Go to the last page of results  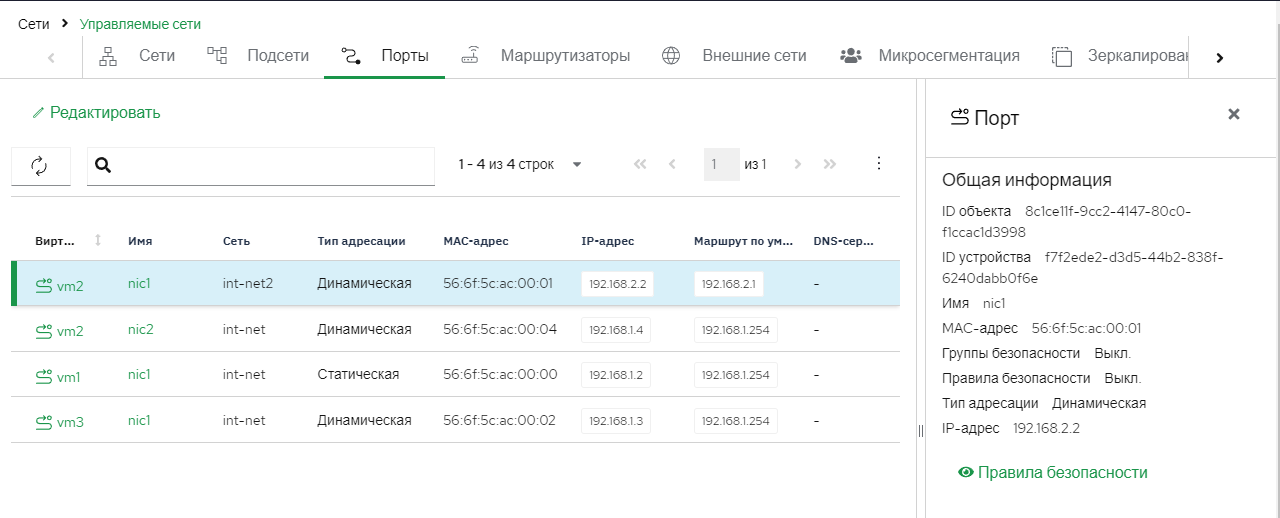pyautogui.click(x=830, y=164)
